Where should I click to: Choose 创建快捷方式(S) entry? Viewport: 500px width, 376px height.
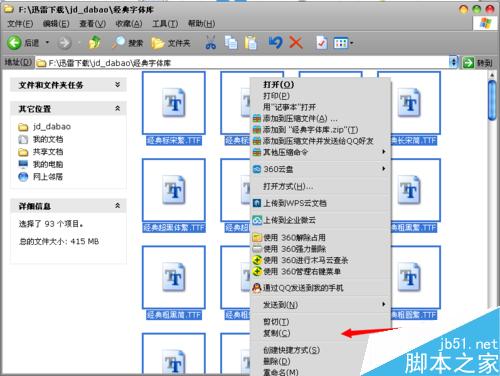coord(320,350)
